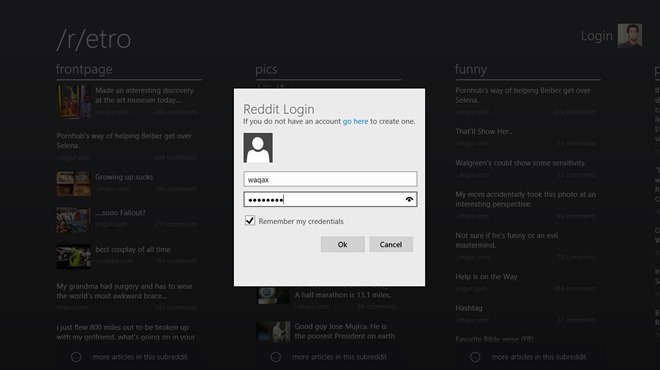Open 'more articles in this subreddit' under frontpage
Screen dimensions: 660x370
(140, 357)
